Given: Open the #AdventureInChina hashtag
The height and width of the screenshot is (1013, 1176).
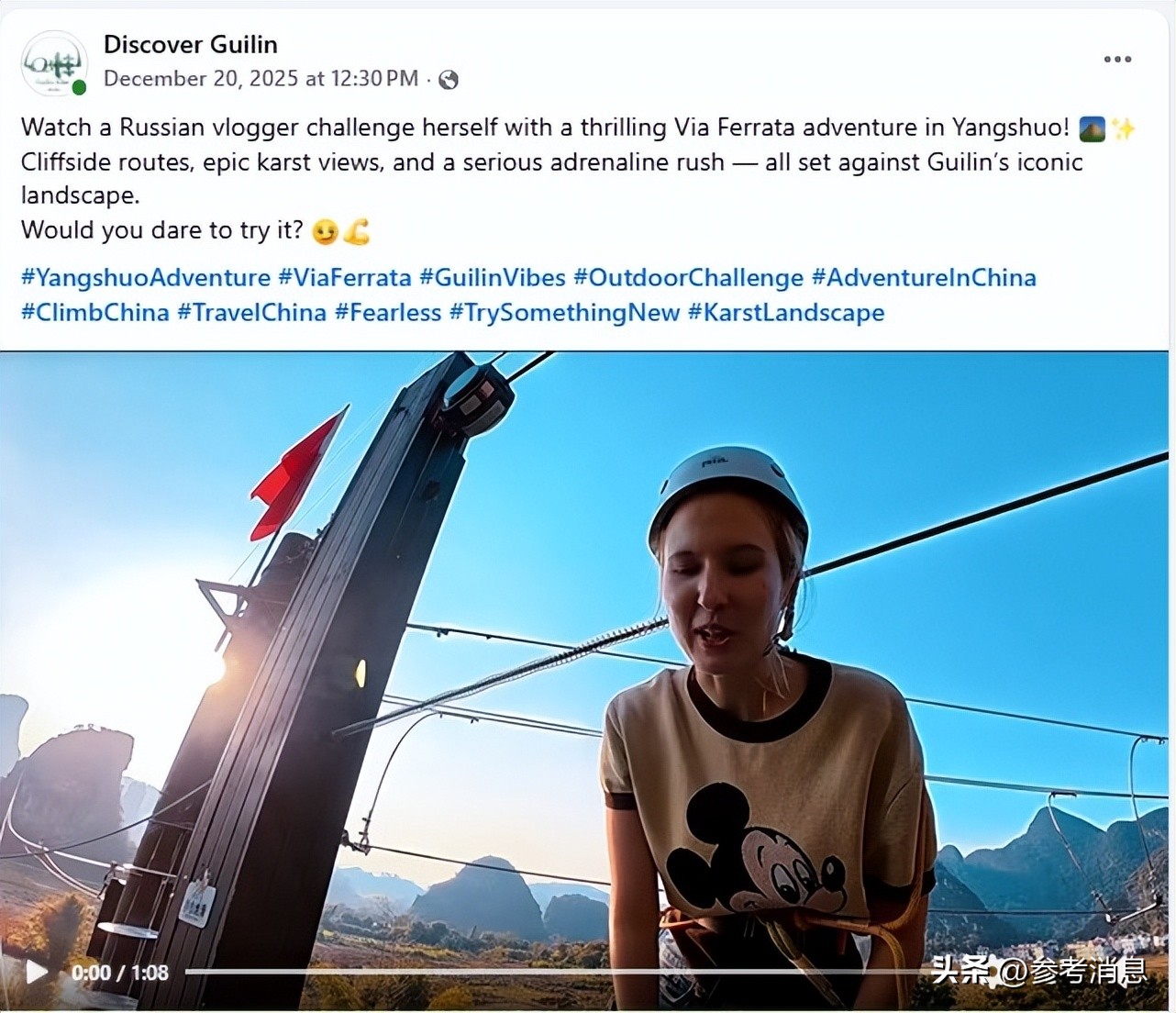Looking at the screenshot, I should tap(926, 277).
